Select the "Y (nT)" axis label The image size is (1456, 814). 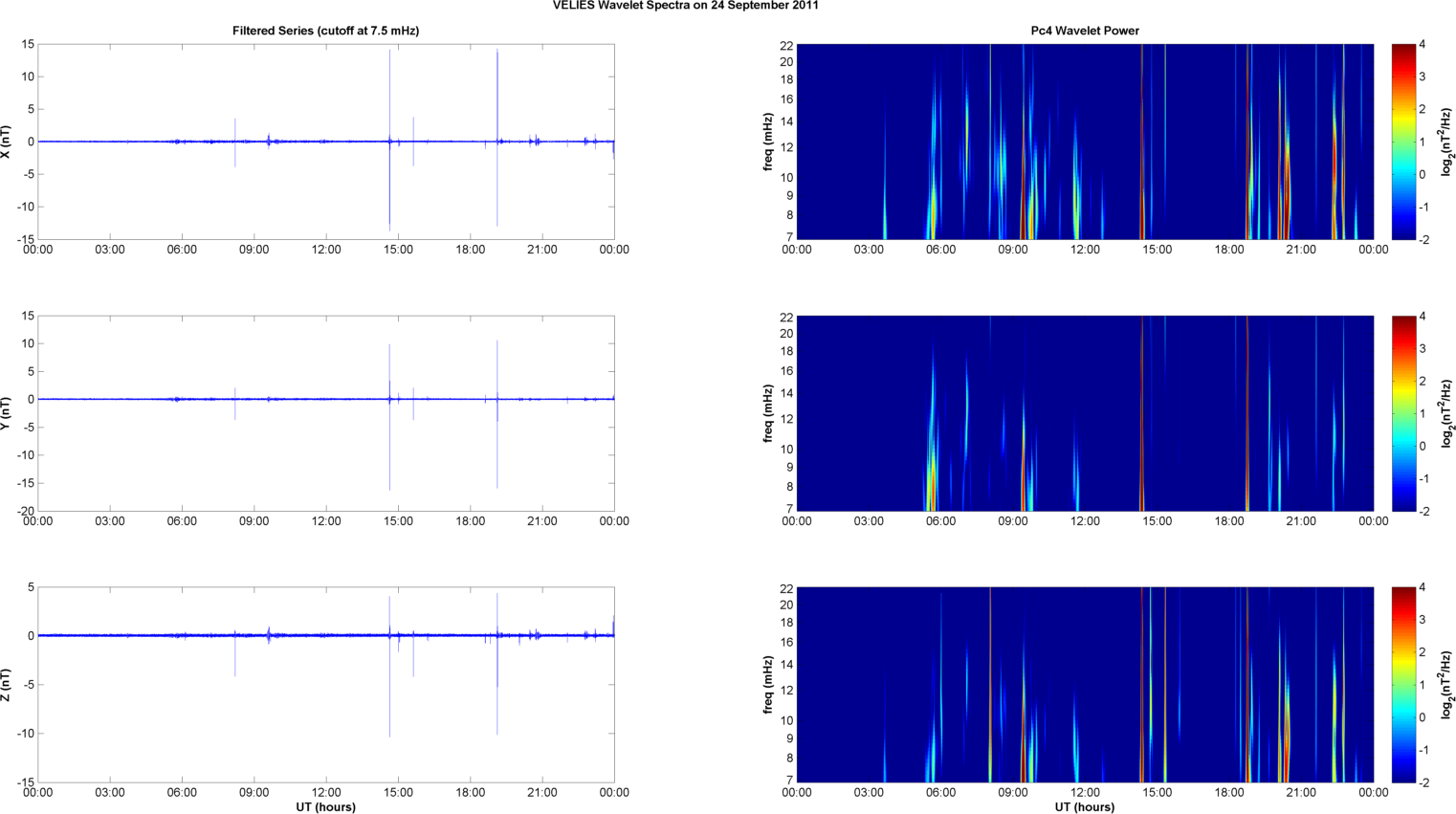[6, 413]
